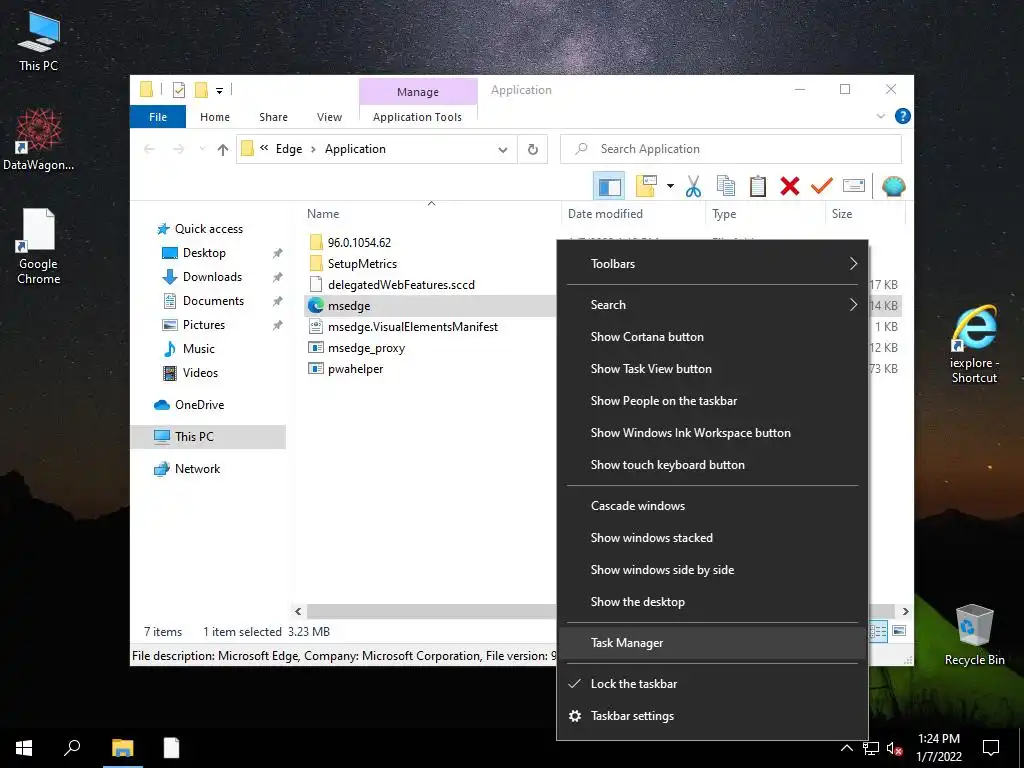Expand the ribbon with the chevron

880,116
